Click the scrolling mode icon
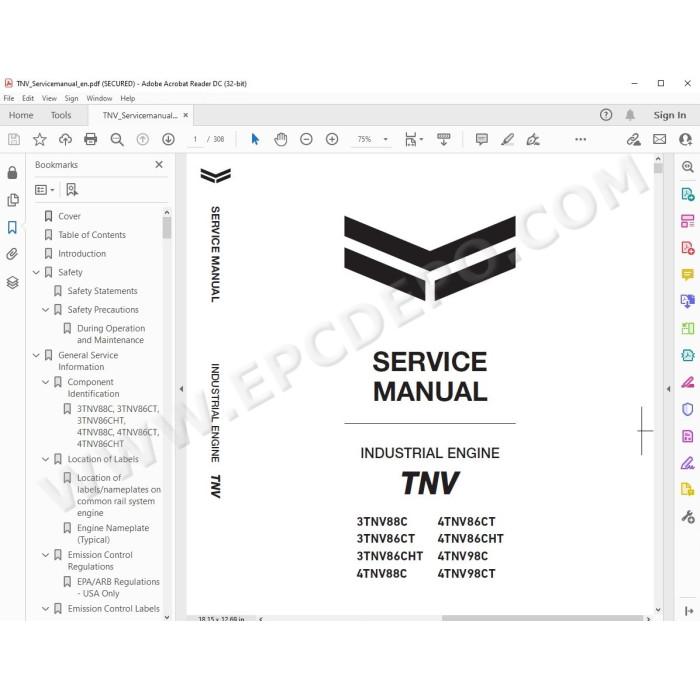 pyautogui.click(x=444, y=139)
